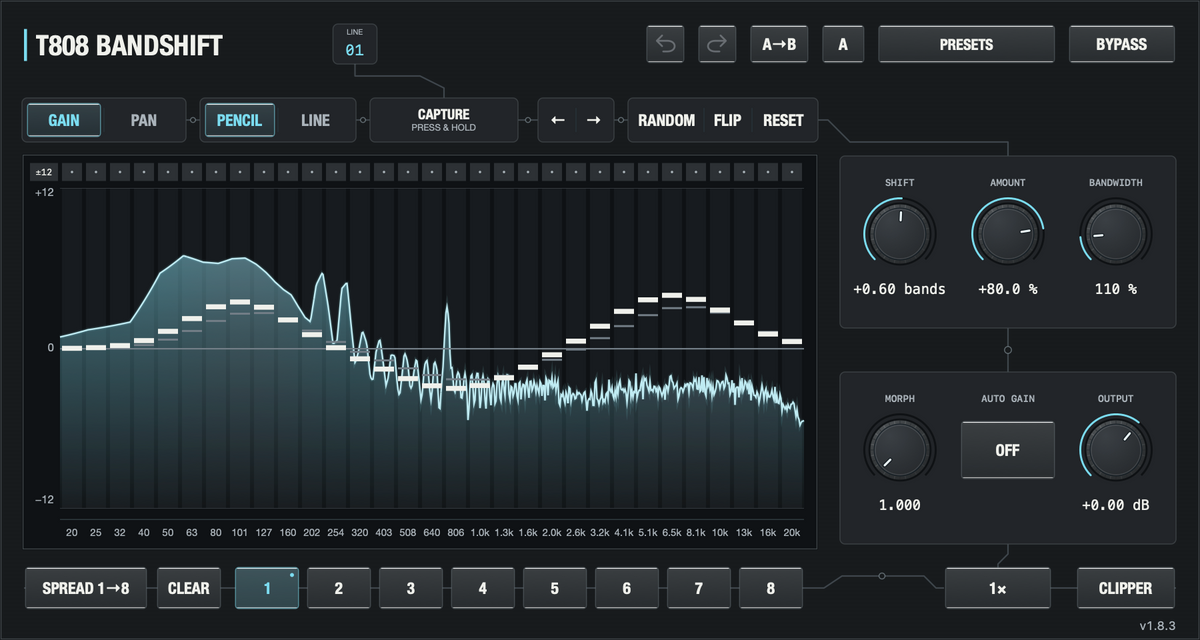Click the 1.000 morph value
Screen dimensions: 1200x640
[x=899, y=505]
